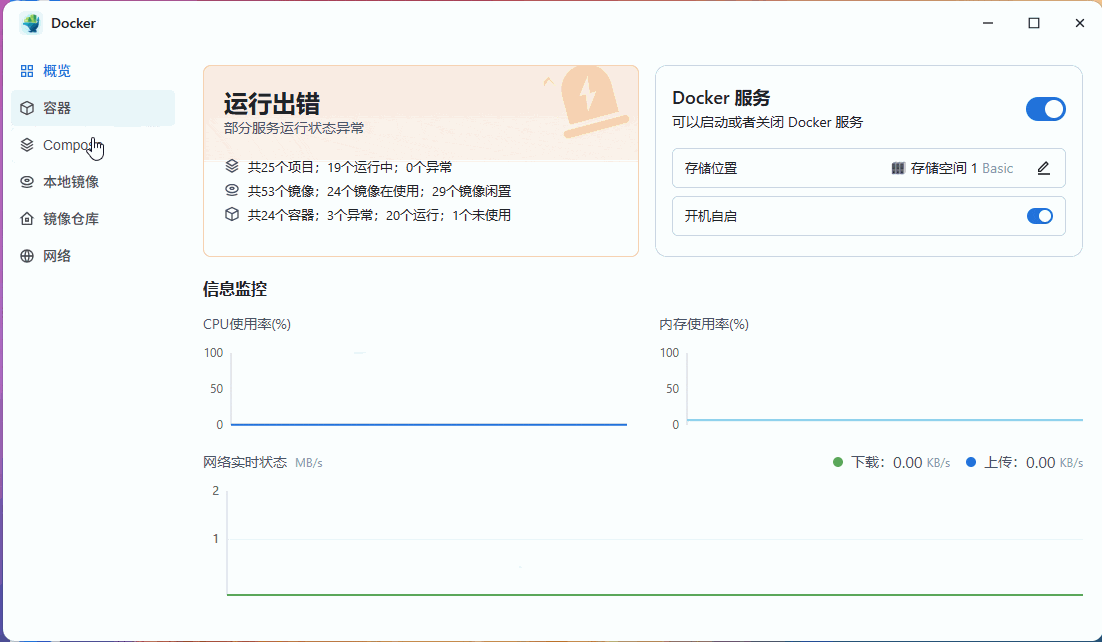Image resolution: width=1102 pixels, height=642 pixels.
Task: Click the layers icon beside 共25个项目
Action: pos(232,167)
